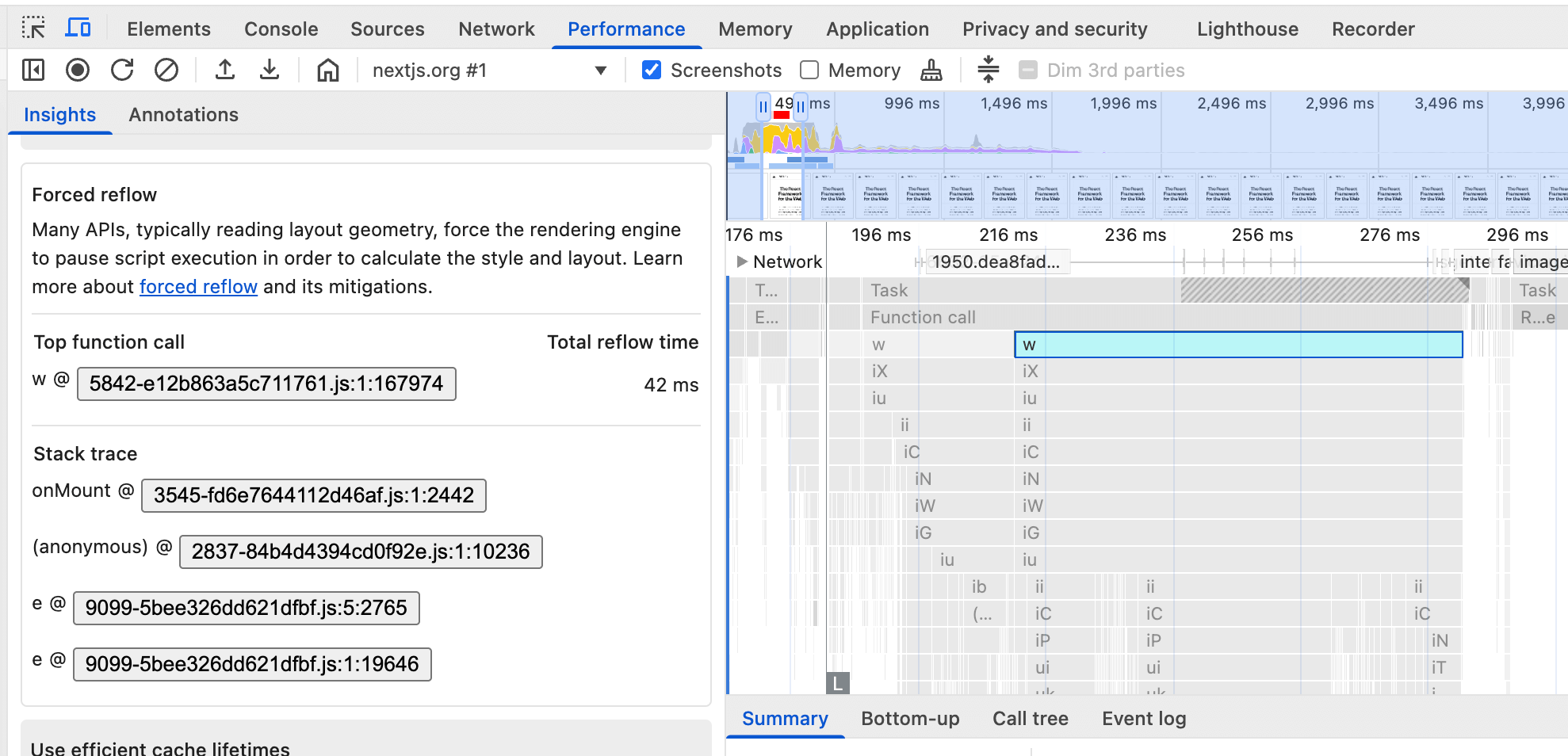The width and height of the screenshot is (1568, 756).
Task: Expand the Network track
Action: tap(744, 262)
